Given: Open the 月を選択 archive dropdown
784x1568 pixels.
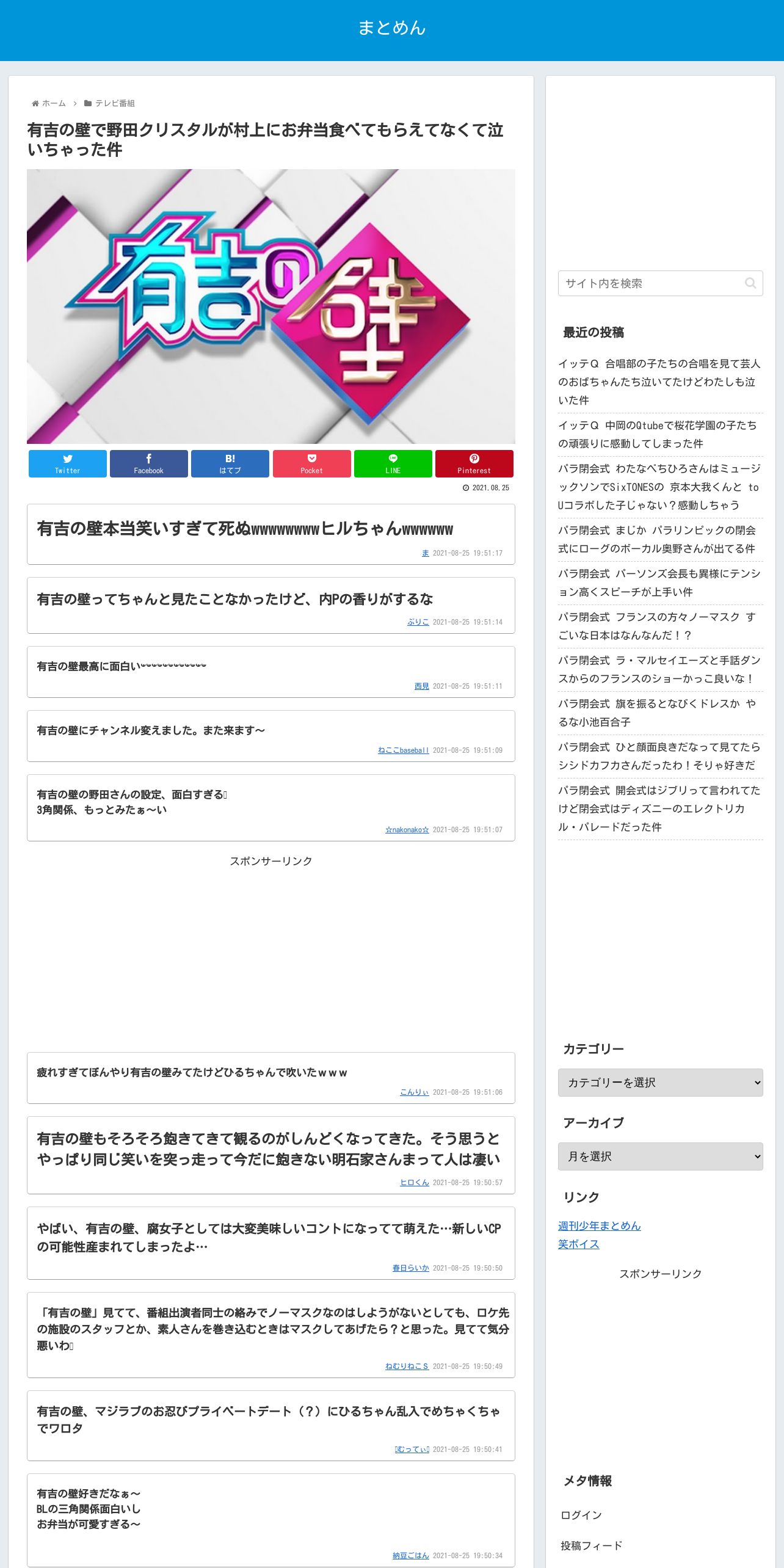Looking at the screenshot, I should click(x=661, y=1156).
